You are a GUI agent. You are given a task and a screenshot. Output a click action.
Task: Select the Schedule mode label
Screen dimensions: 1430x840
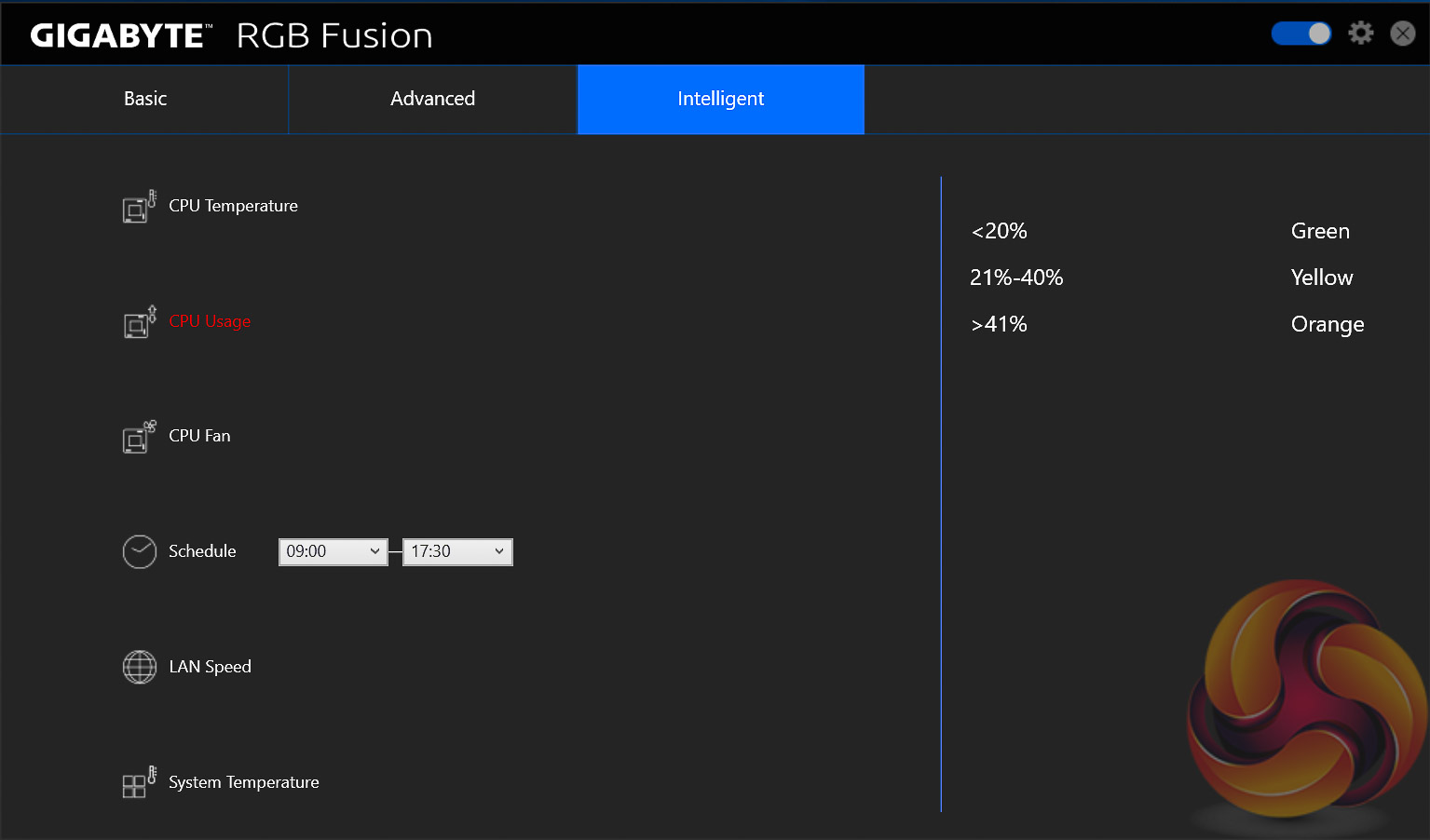pos(202,551)
